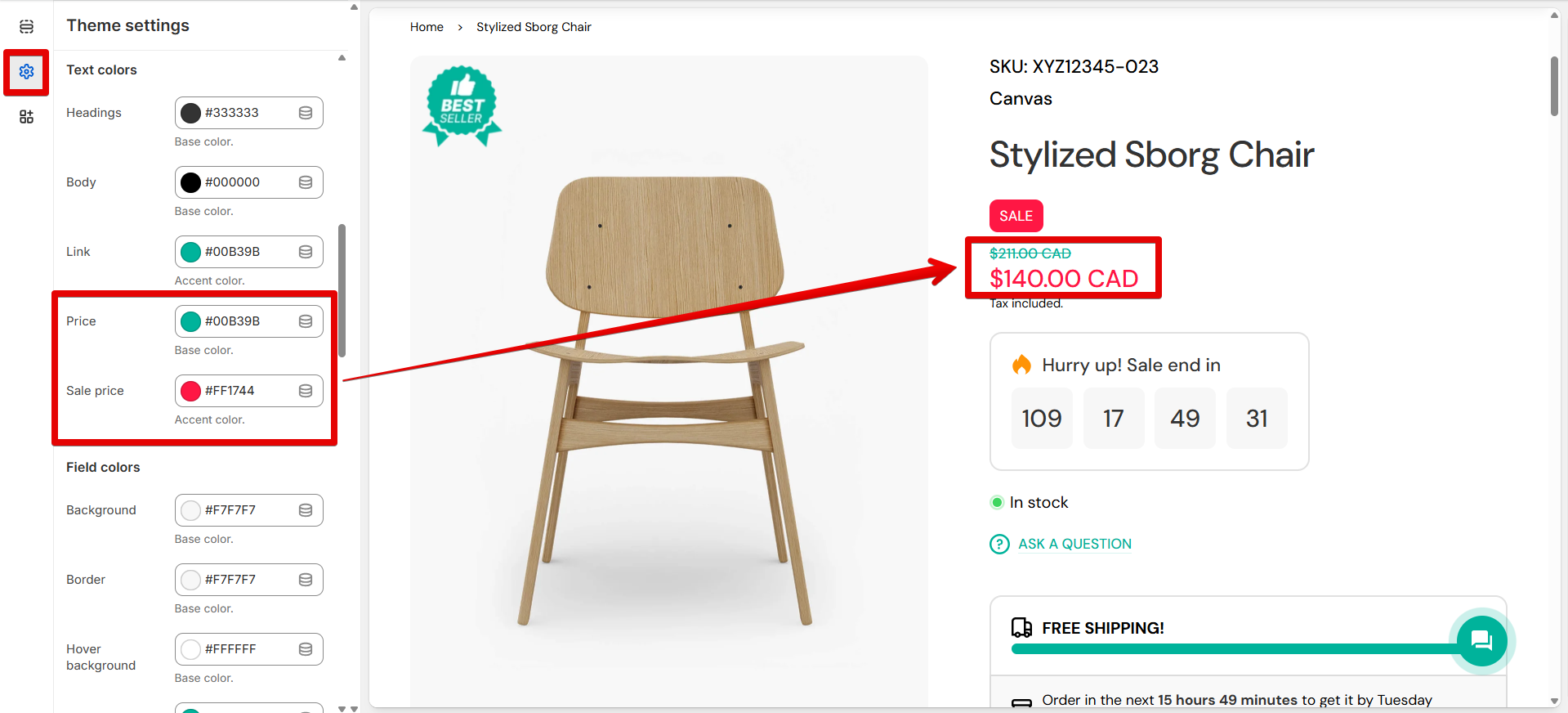This screenshot has height=713, width=1568.
Task: Click the settings panel vertical scrollbar
Action: tap(342, 290)
